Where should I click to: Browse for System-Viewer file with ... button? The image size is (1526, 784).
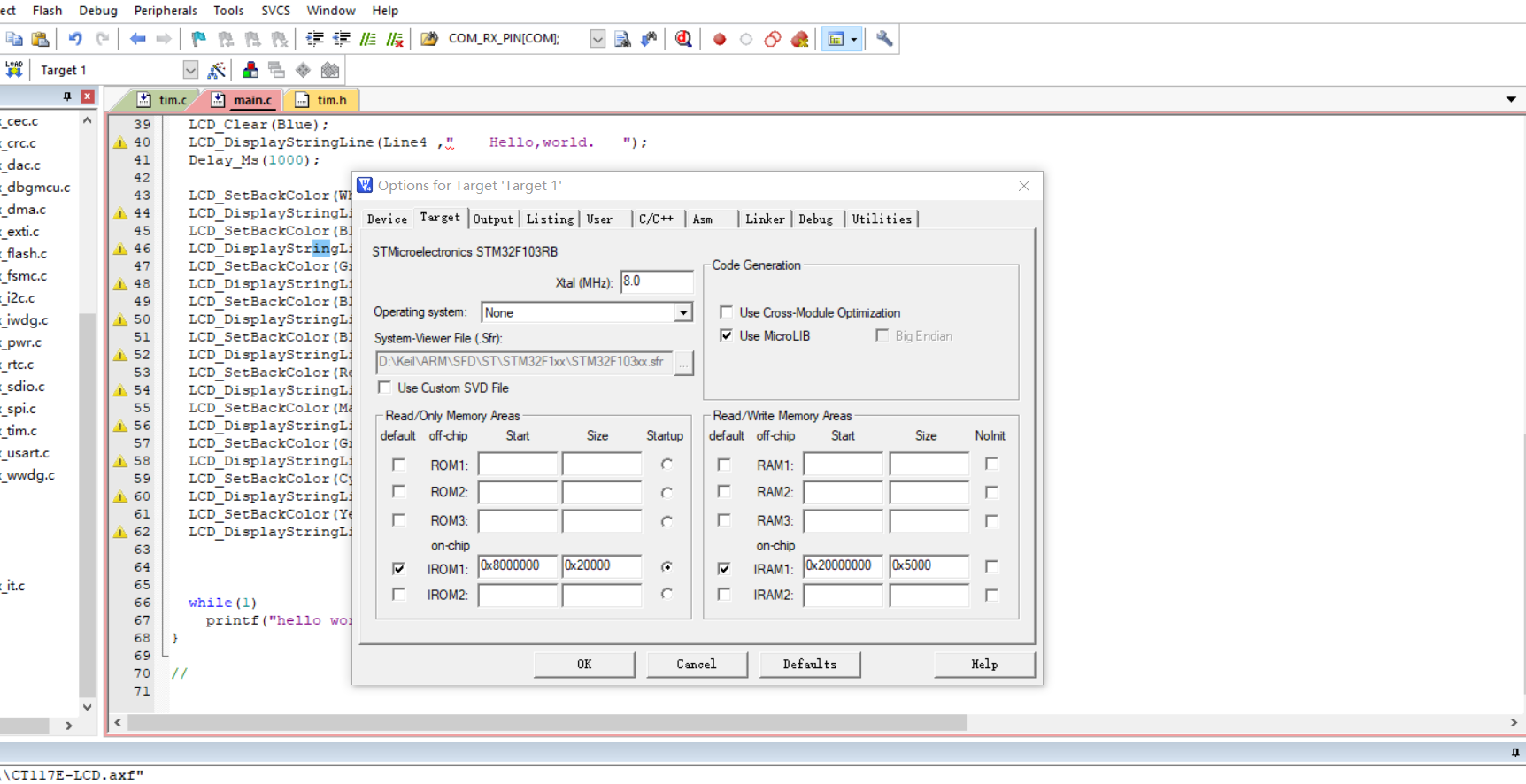683,363
